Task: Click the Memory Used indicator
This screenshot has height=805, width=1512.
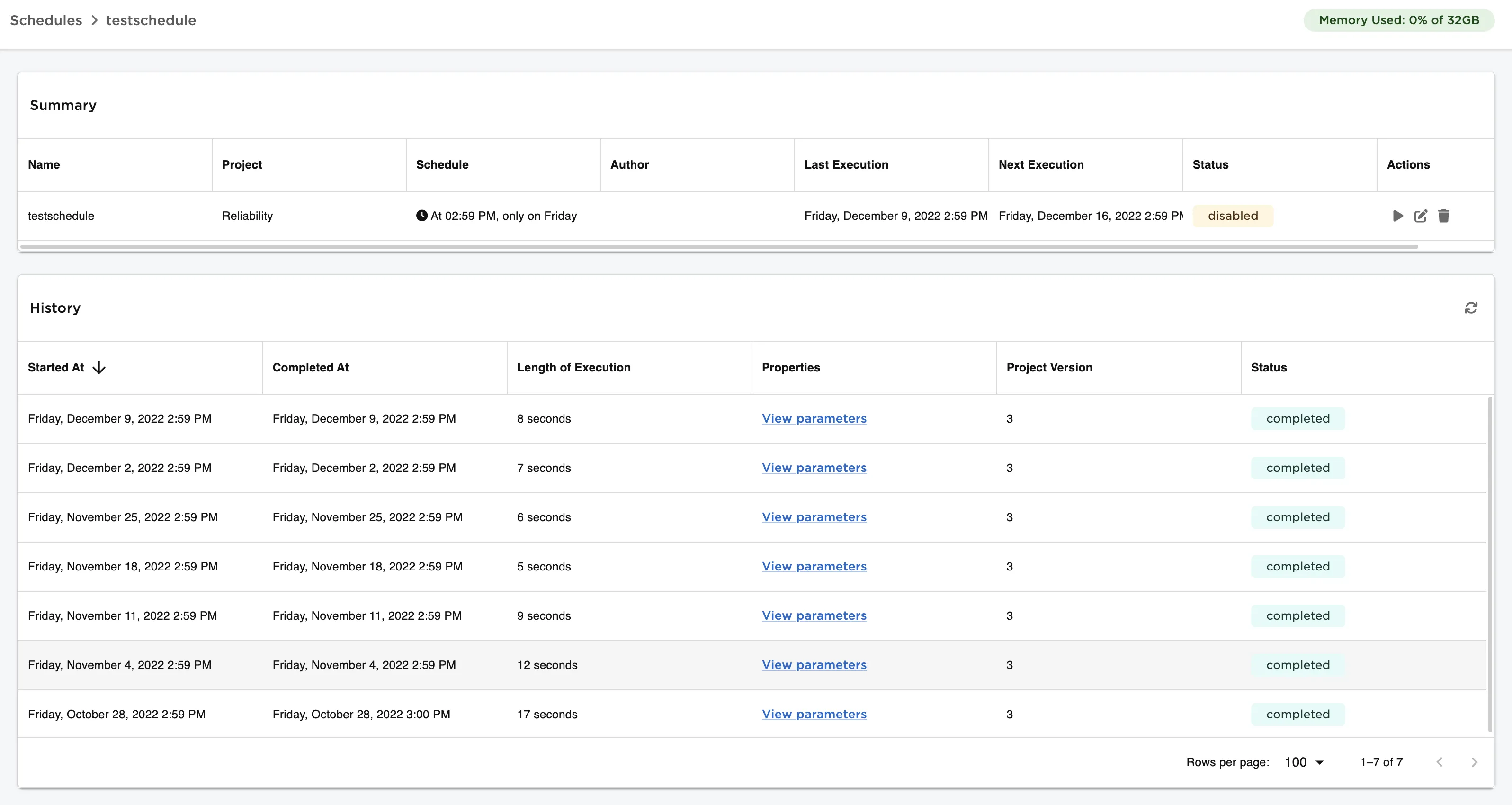Action: click(x=1399, y=20)
